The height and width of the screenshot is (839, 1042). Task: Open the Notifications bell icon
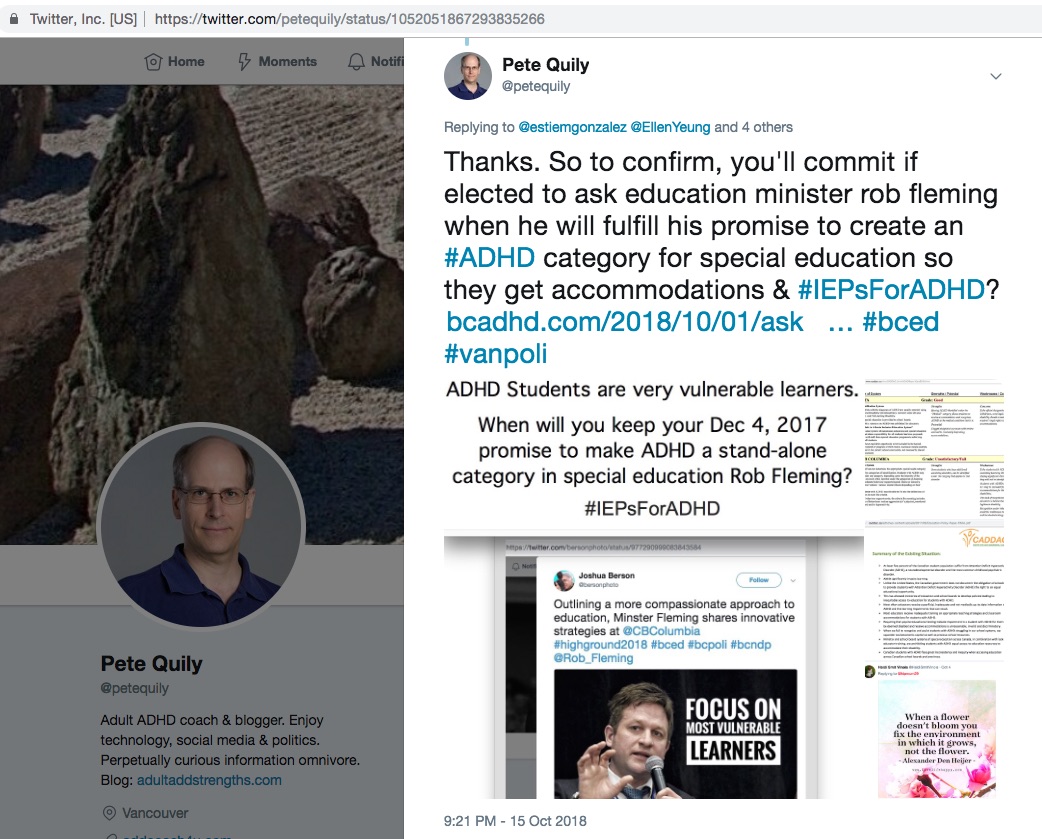pyautogui.click(x=356, y=61)
